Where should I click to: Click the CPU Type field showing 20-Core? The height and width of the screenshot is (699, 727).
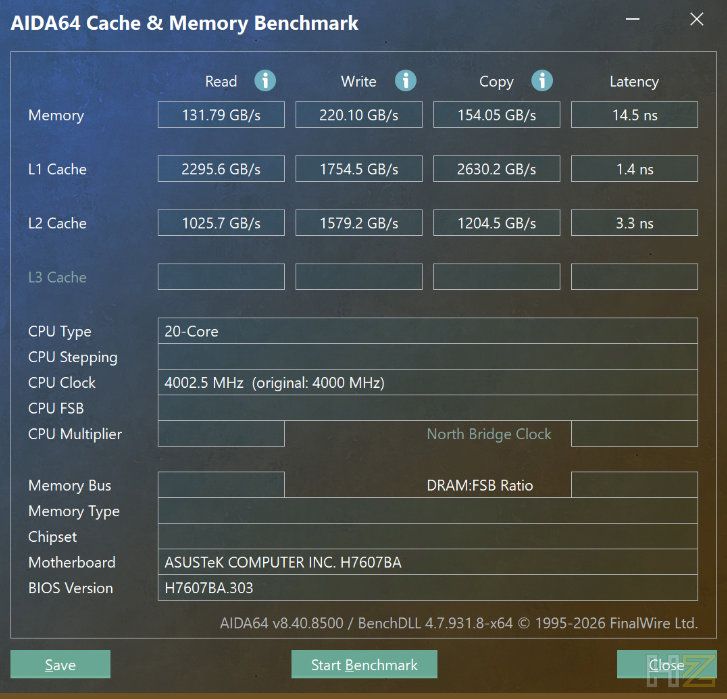[427, 331]
